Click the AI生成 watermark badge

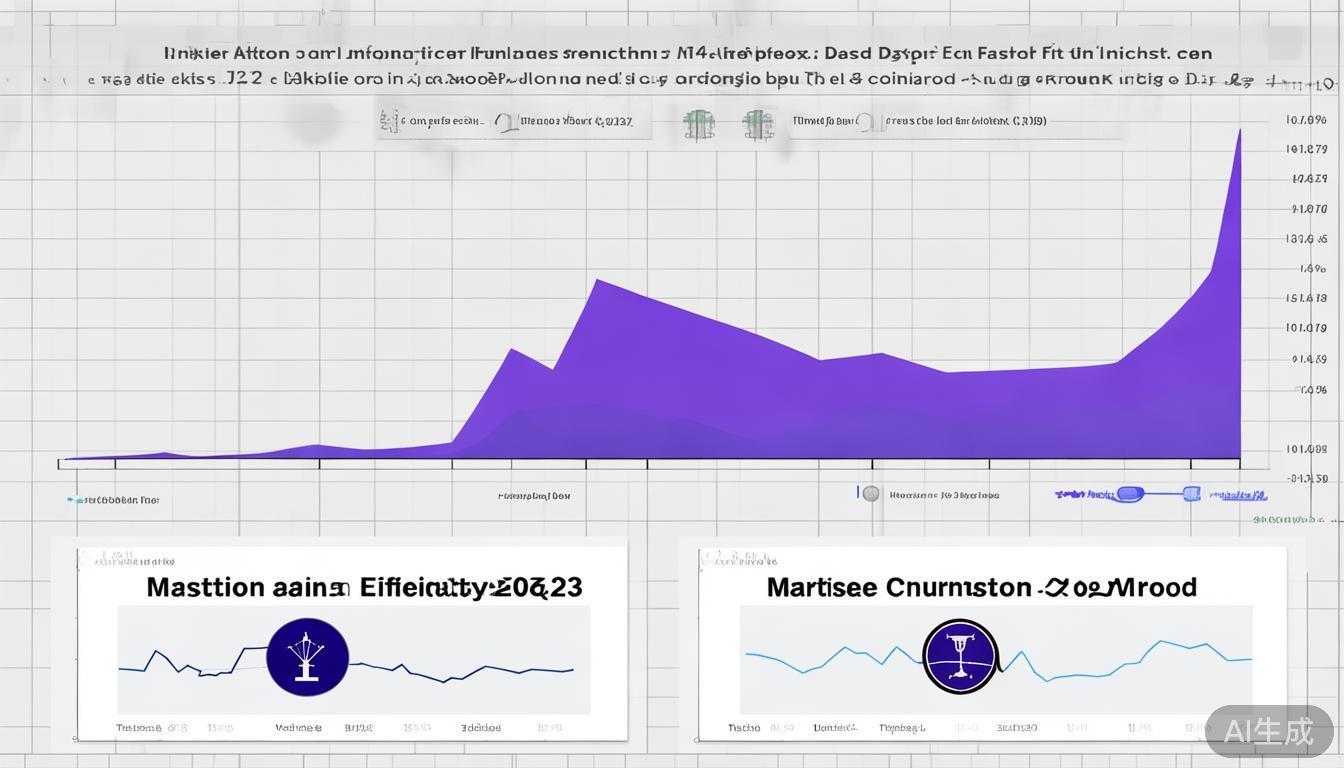point(1268,732)
